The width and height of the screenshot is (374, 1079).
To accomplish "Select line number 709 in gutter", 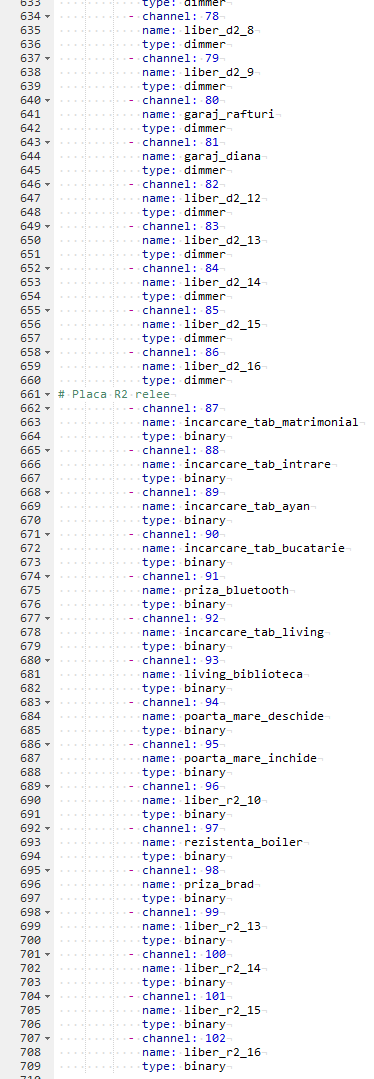I will [x=31, y=1067].
